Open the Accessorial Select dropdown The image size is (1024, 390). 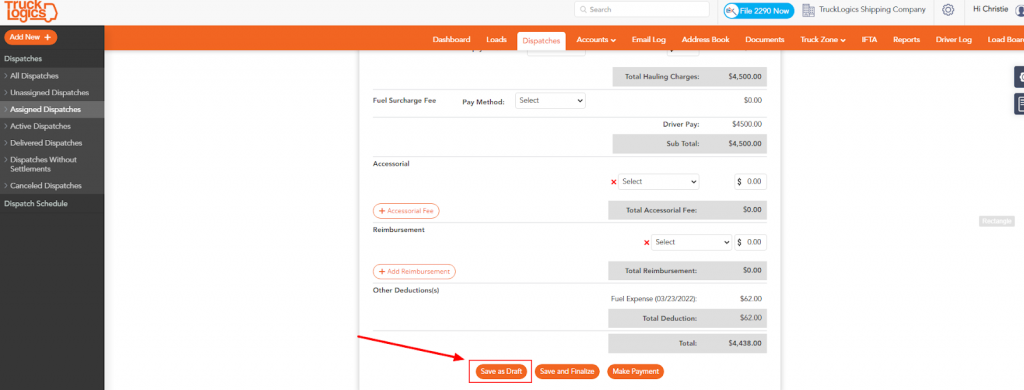pos(658,182)
